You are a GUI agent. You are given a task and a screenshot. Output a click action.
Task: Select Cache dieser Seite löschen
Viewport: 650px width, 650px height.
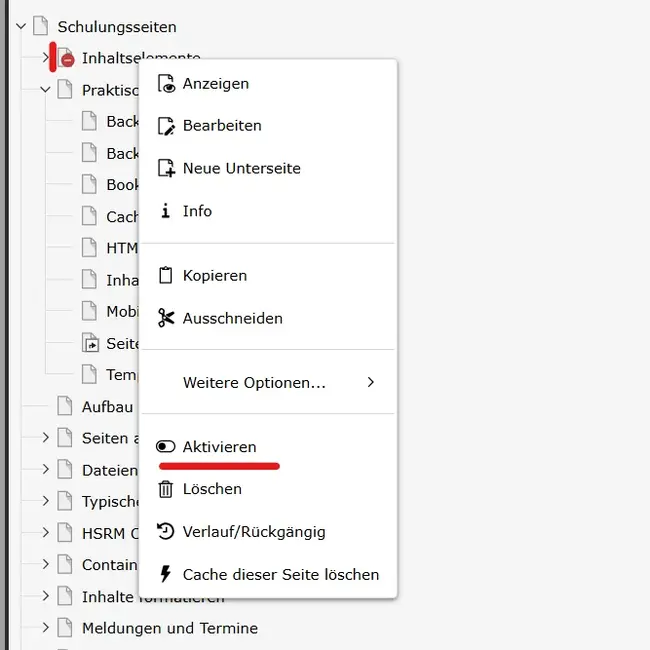pos(280,575)
